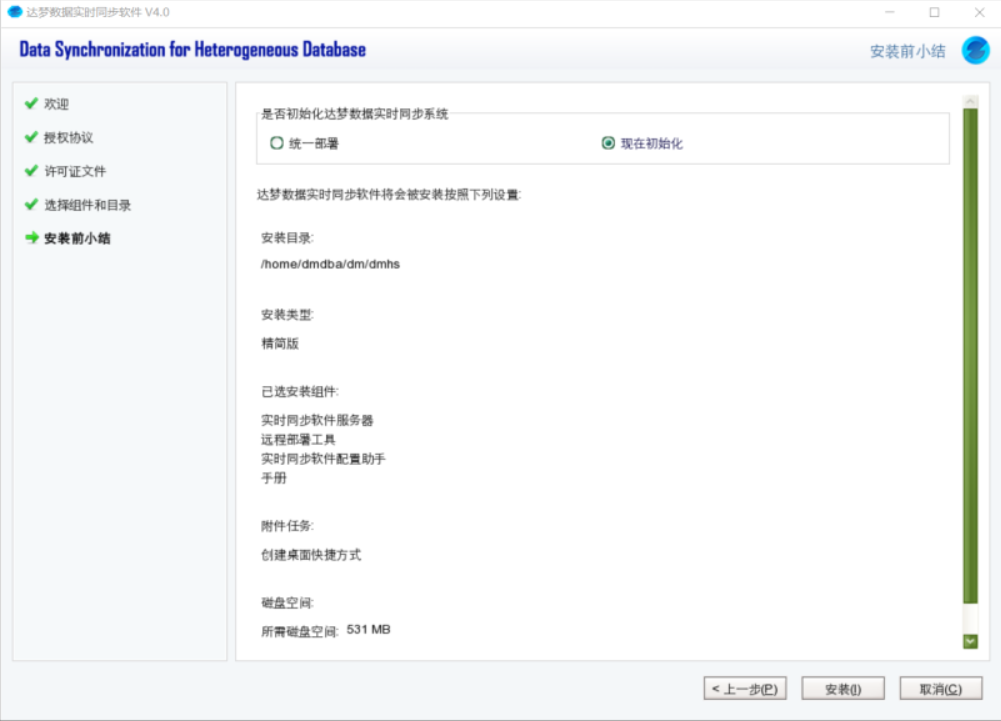The image size is (1001, 721).
Task: Click the 选择组件和目录 step checkmark icon
Action: [x=31, y=204]
